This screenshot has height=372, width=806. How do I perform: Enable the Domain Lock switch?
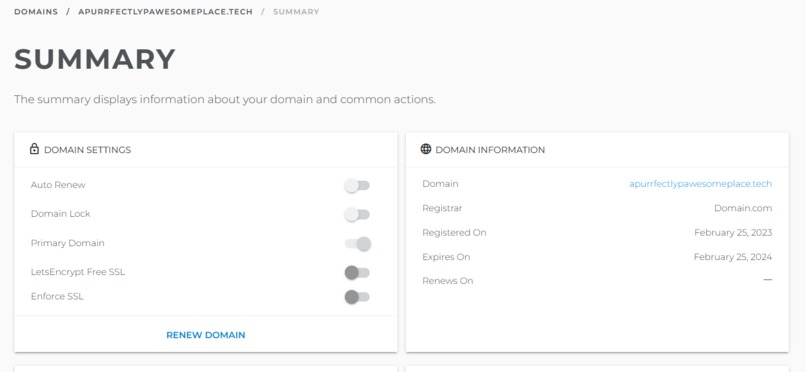(x=357, y=214)
